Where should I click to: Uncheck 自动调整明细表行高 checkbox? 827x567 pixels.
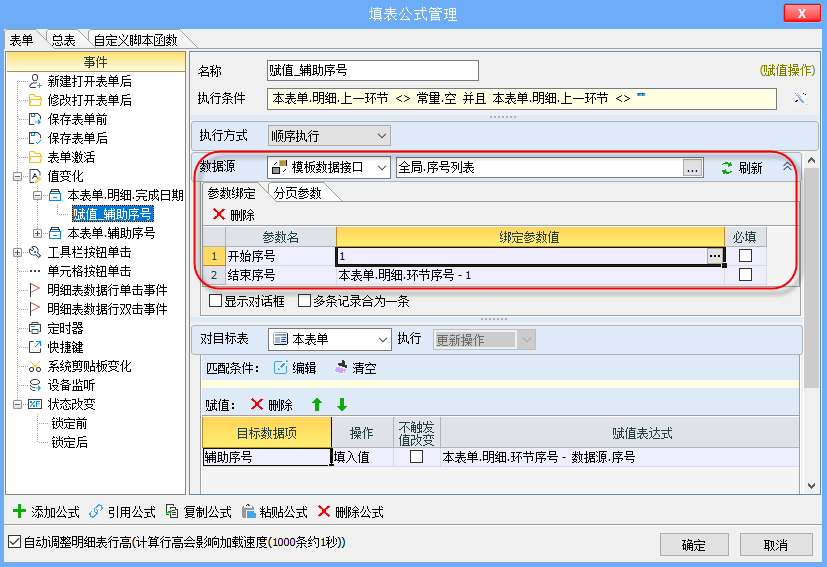click(15, 542)
